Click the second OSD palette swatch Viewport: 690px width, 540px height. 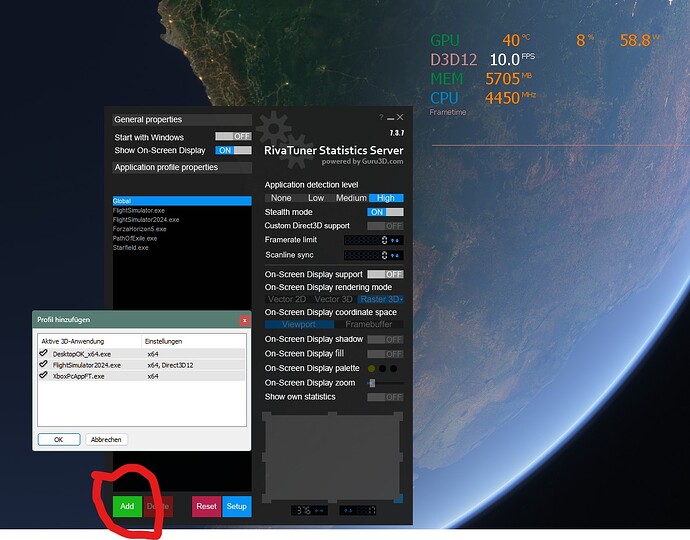click(383, 368)
